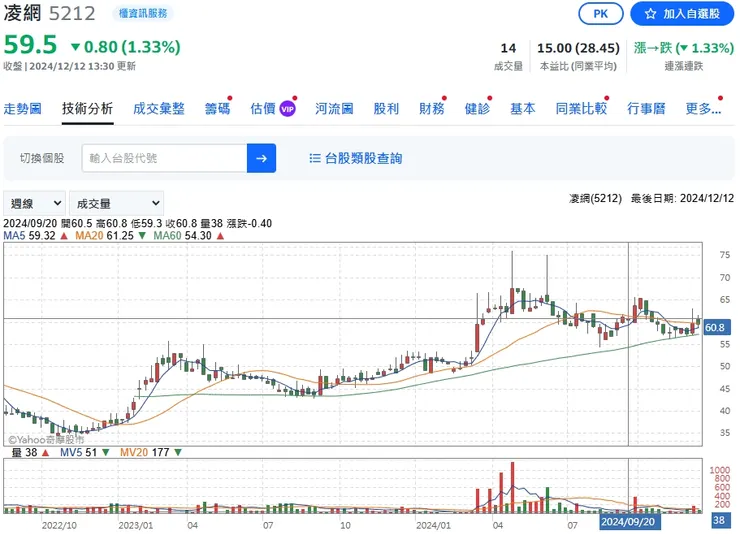The image size is (740, 534).
Task: Expand the 更多... menu
Action: click(703, 109)
